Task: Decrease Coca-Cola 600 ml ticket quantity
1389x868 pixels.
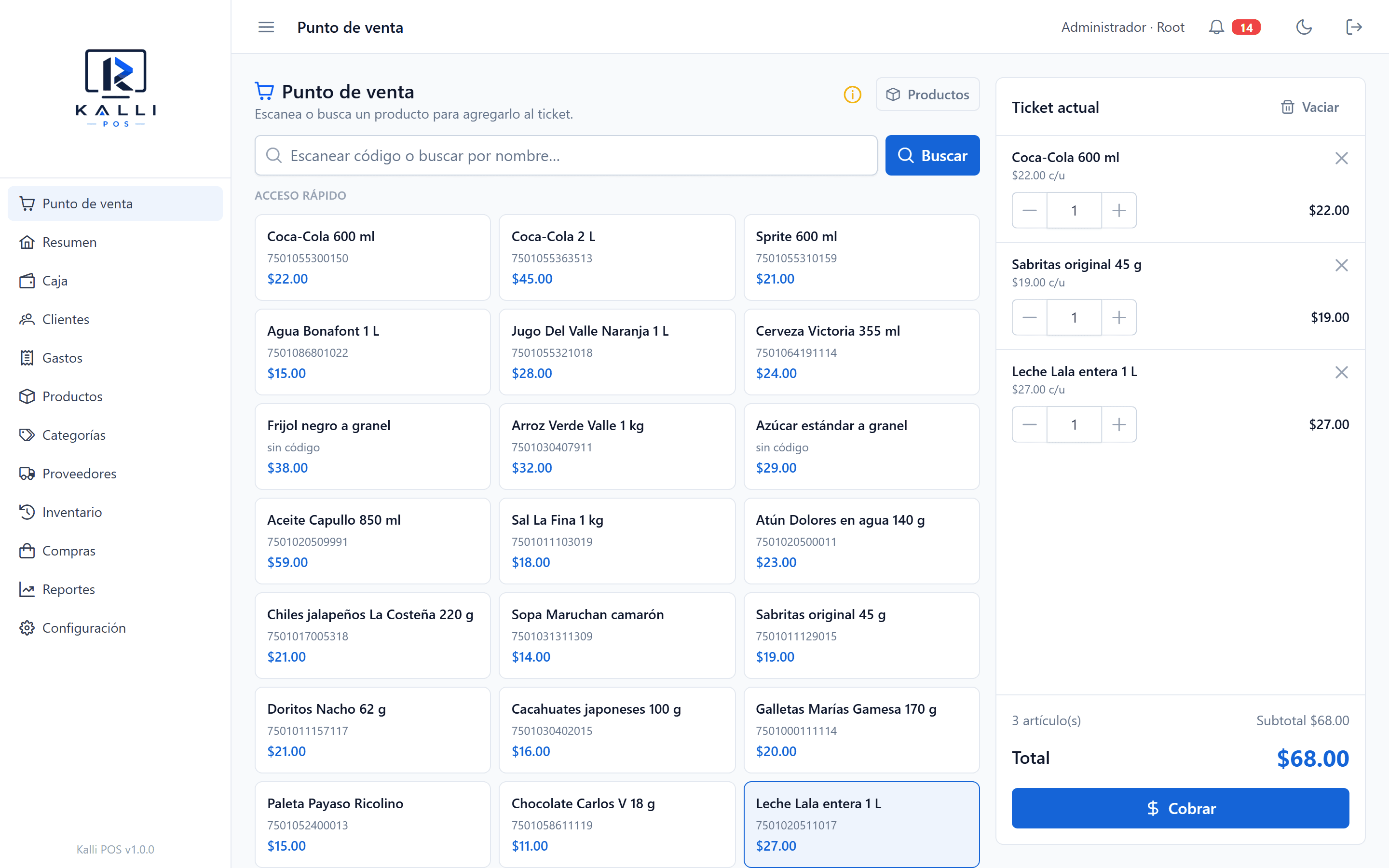Action: (1029, 210)
